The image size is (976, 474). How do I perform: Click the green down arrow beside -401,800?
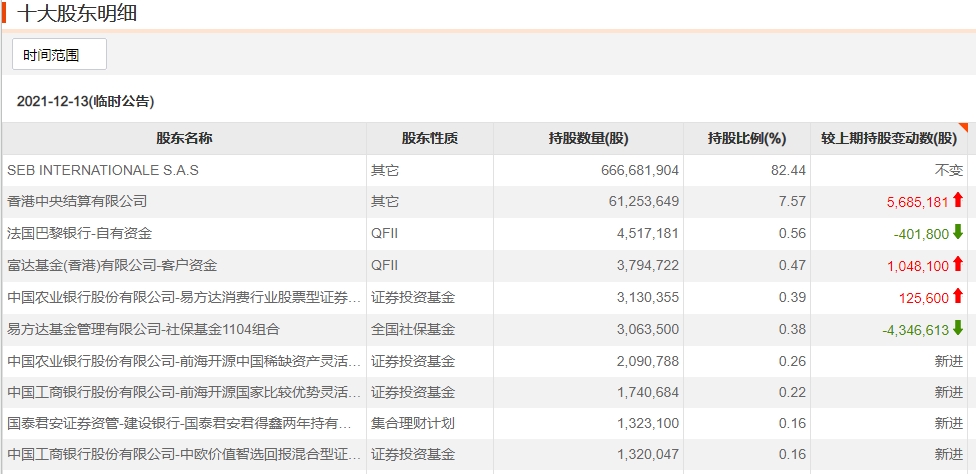(957, 233)
